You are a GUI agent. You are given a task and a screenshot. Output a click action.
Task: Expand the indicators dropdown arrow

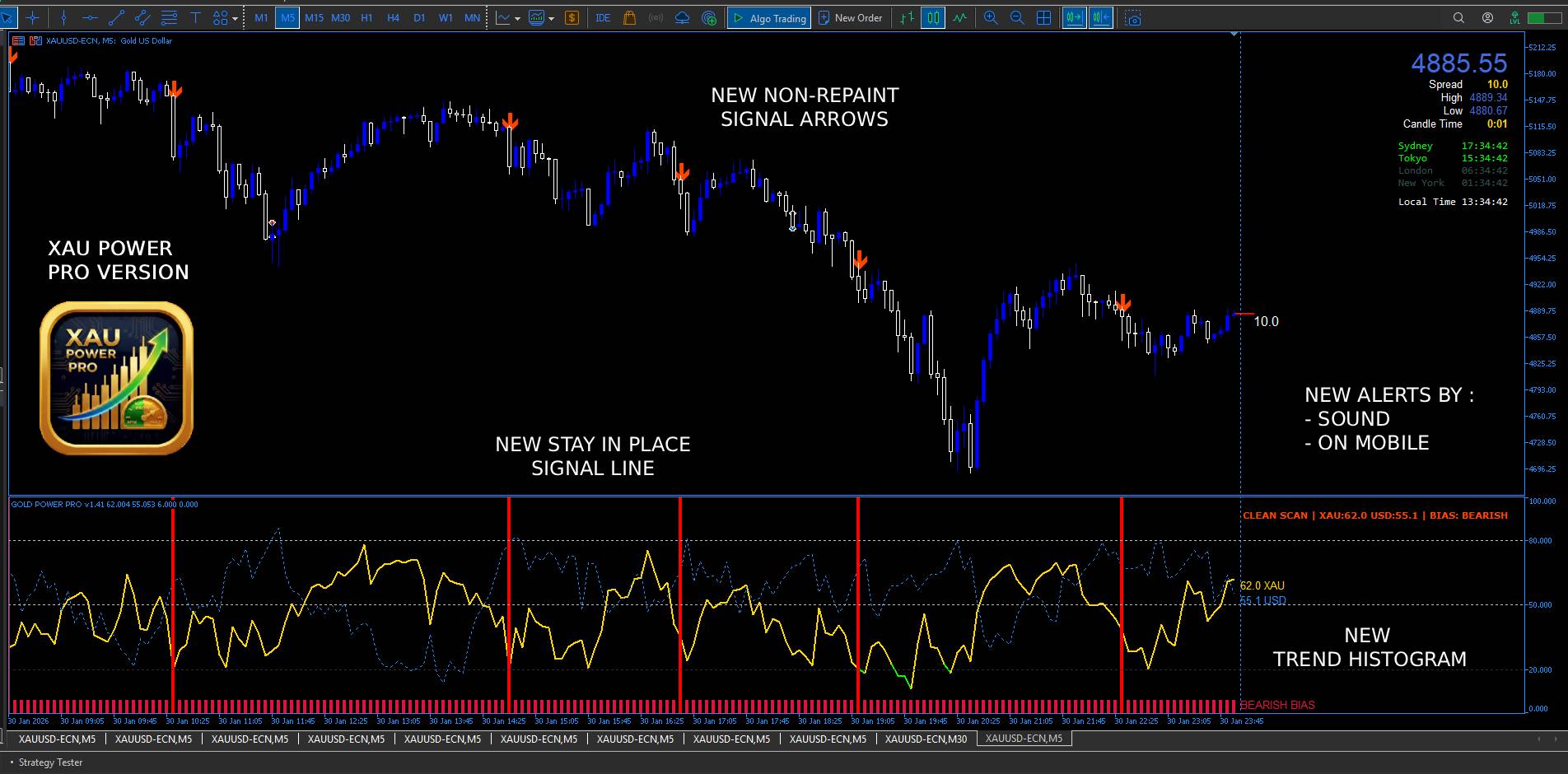[x=551, y=18]
